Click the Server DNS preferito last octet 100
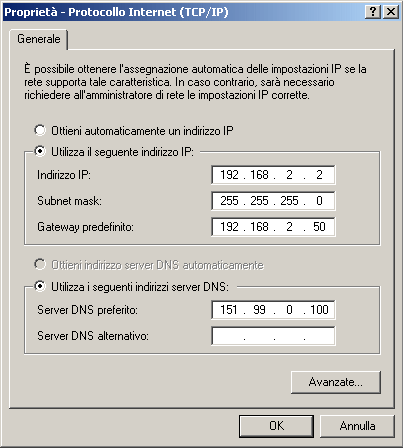403x448 pixels. (x=319, y=310)
